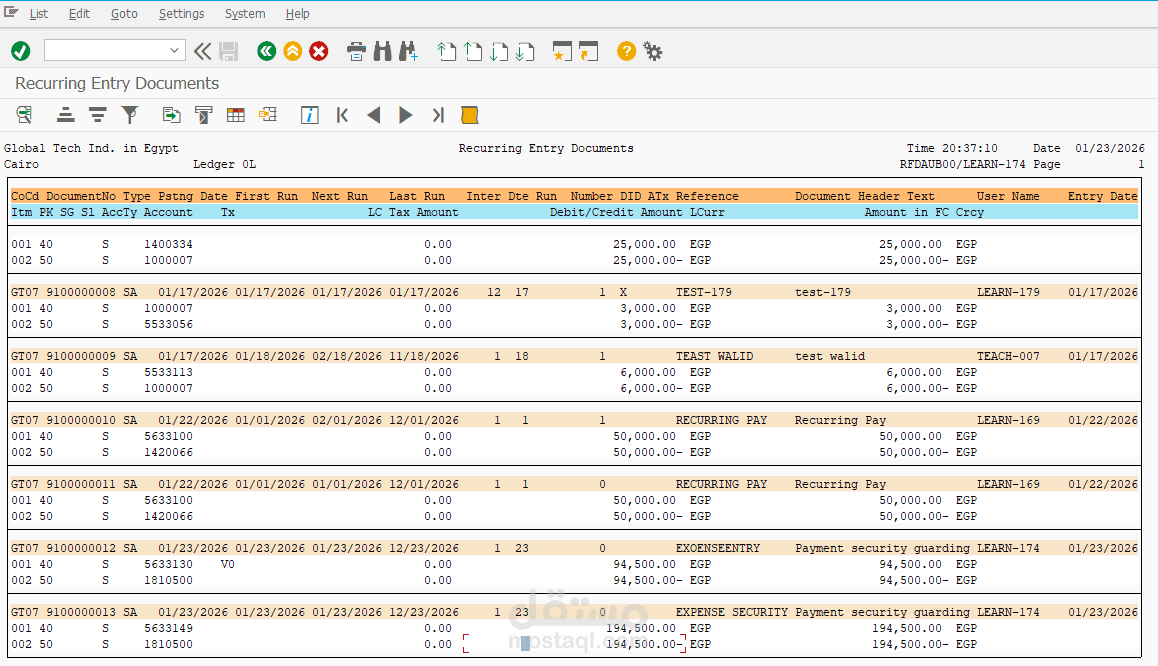
Task: Open the Find binoculars icon
Action: (x=382, y=51)
